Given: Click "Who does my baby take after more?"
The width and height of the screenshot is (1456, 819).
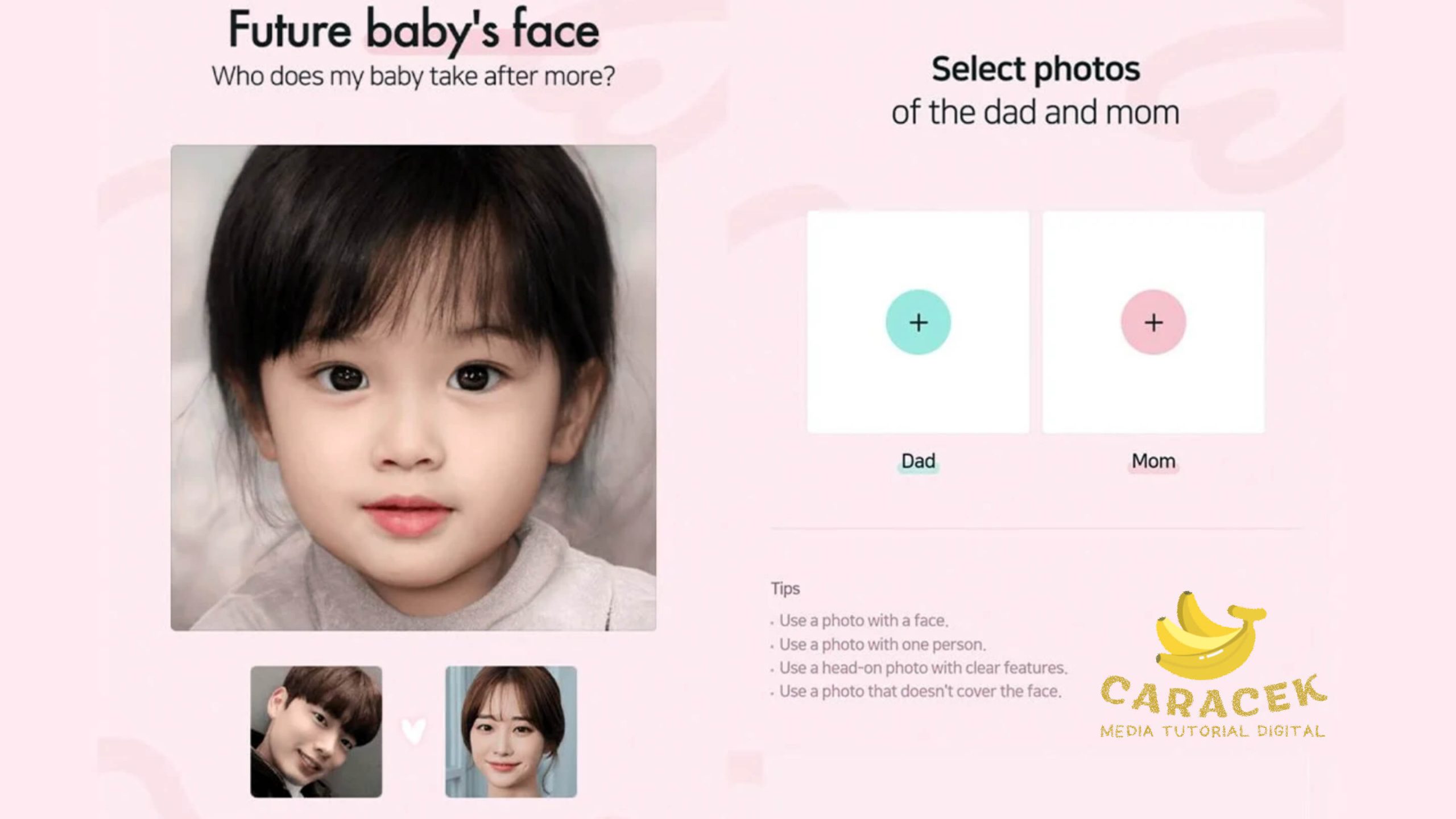Looking at the screenshot, I should click(413, 76).
